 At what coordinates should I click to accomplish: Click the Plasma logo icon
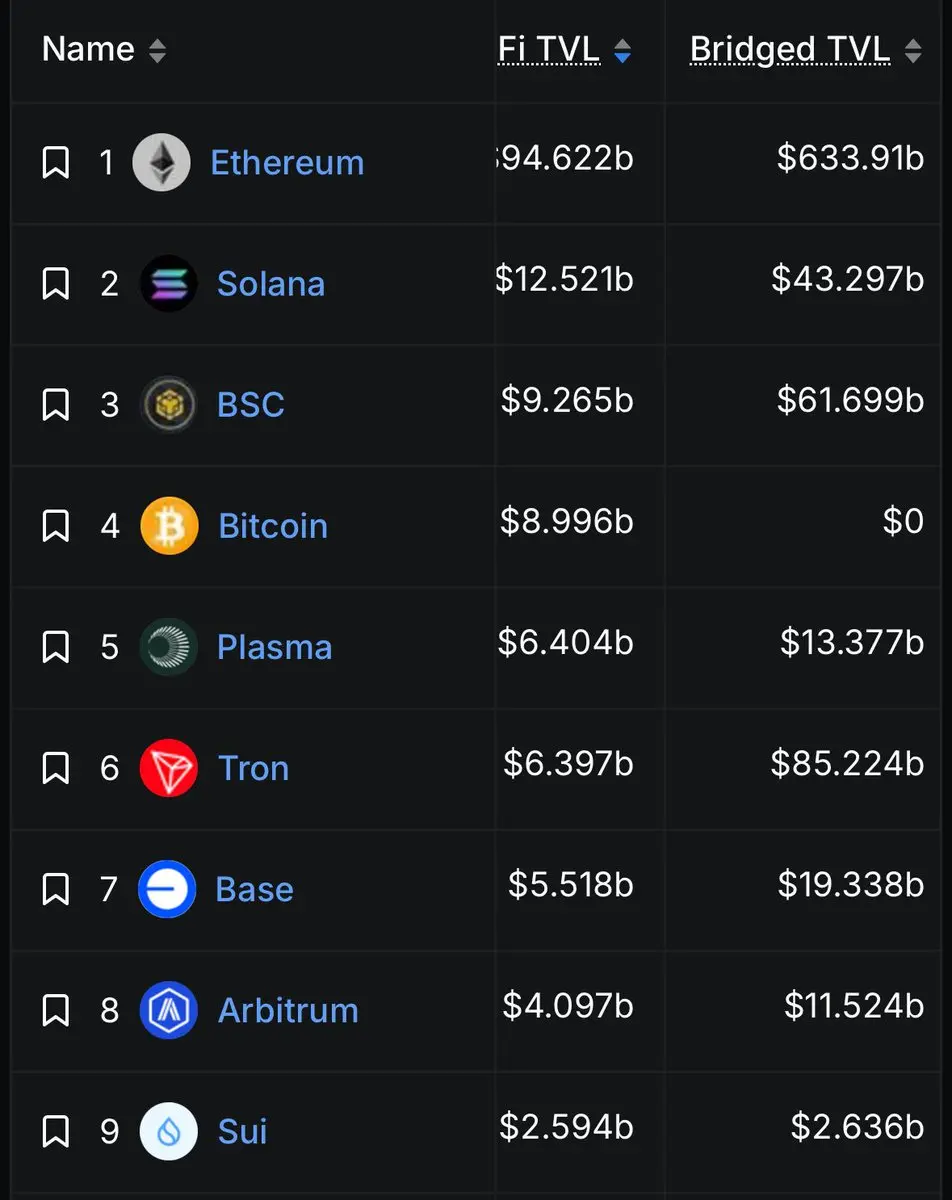[x=168, y=647]
